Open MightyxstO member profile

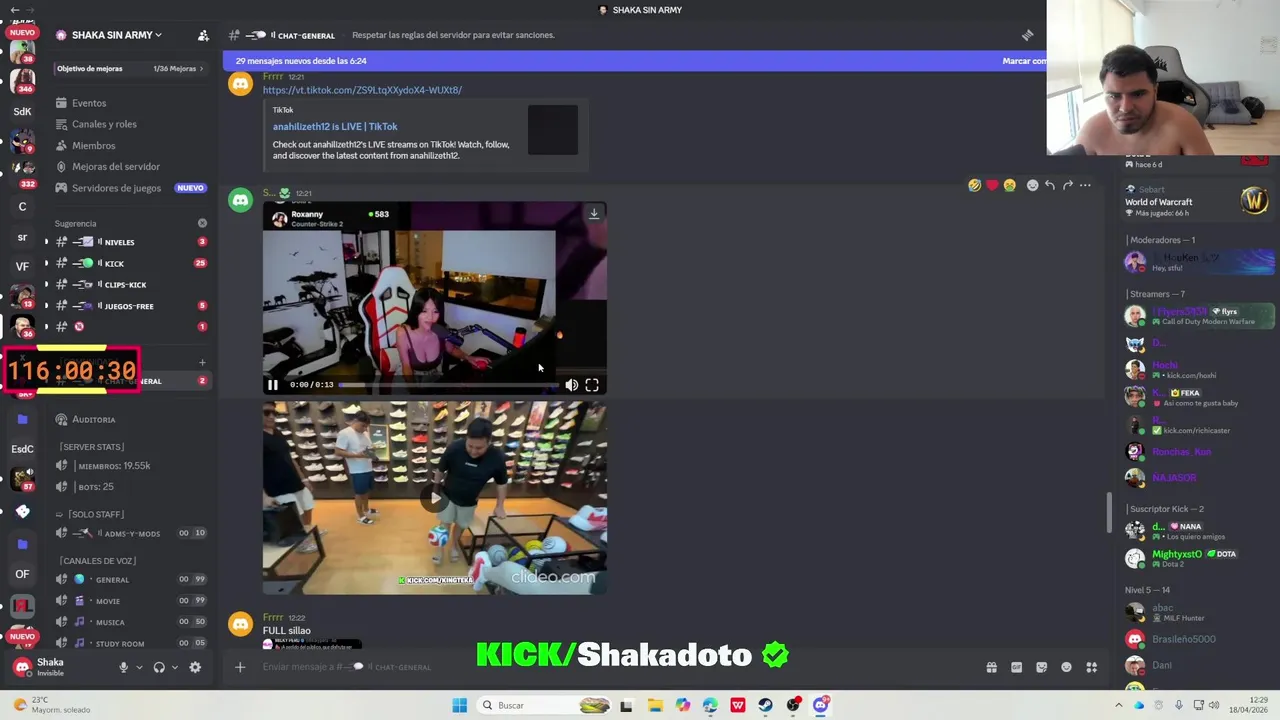pos(1195,558)
